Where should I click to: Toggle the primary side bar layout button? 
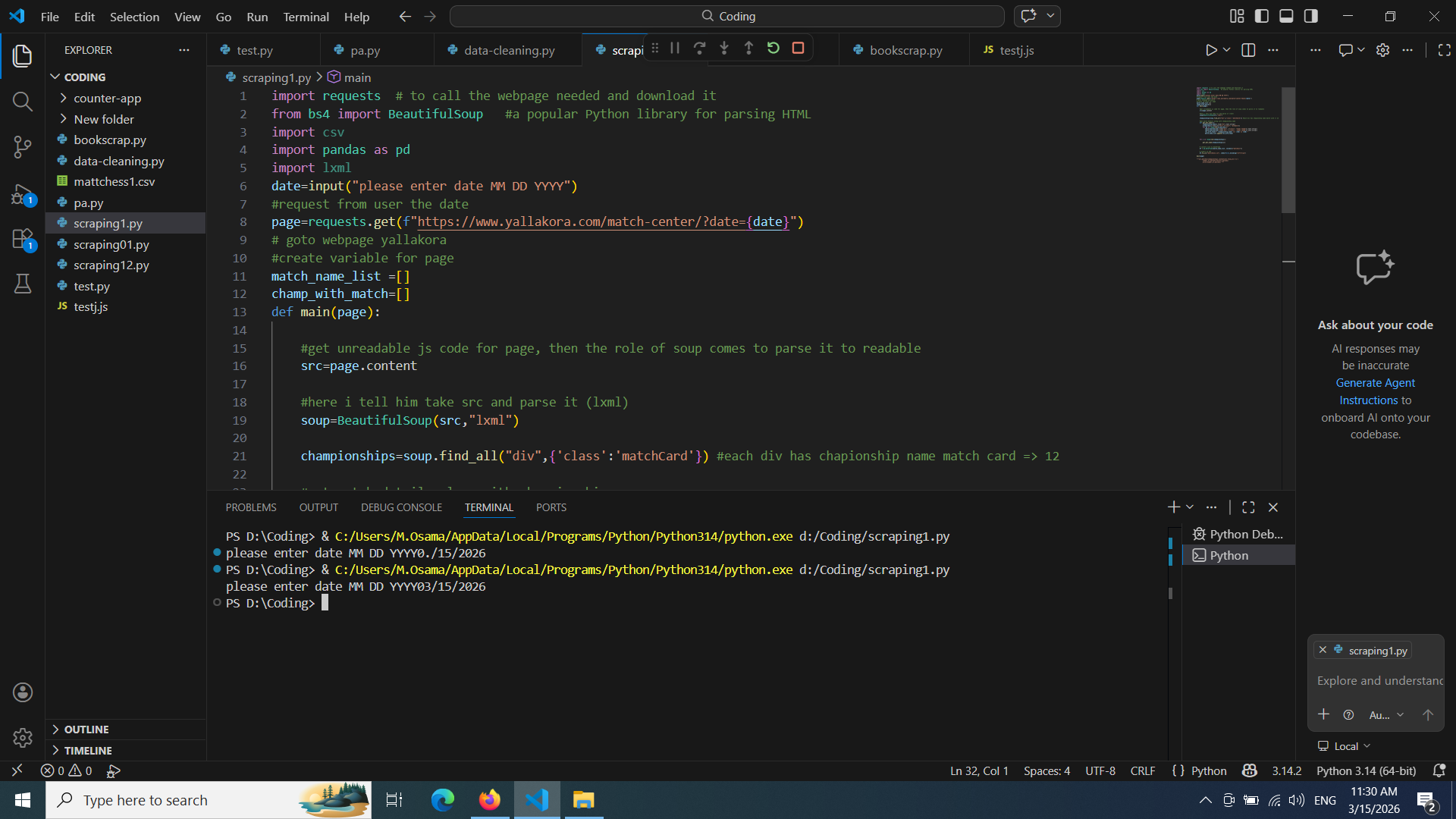point(1262,16)
